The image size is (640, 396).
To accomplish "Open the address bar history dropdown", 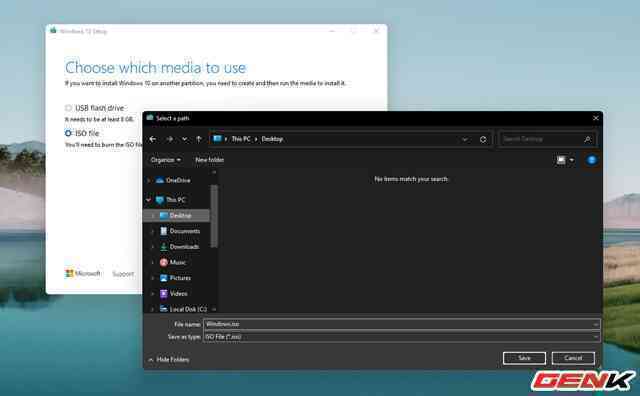I will pyautogui.click(x=464, y=140).
